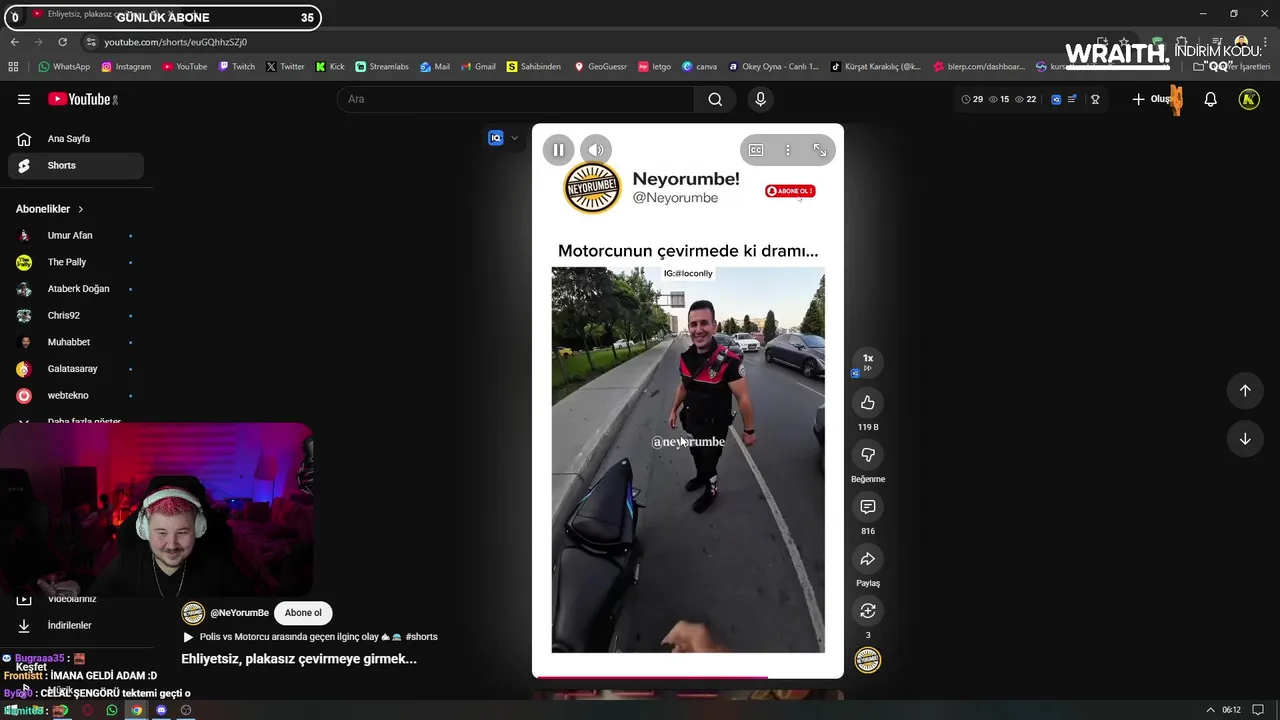Open the linked video Polis vs Motorcu
The height and width of the screenshot is (720, 1280).
pos(310,637)
